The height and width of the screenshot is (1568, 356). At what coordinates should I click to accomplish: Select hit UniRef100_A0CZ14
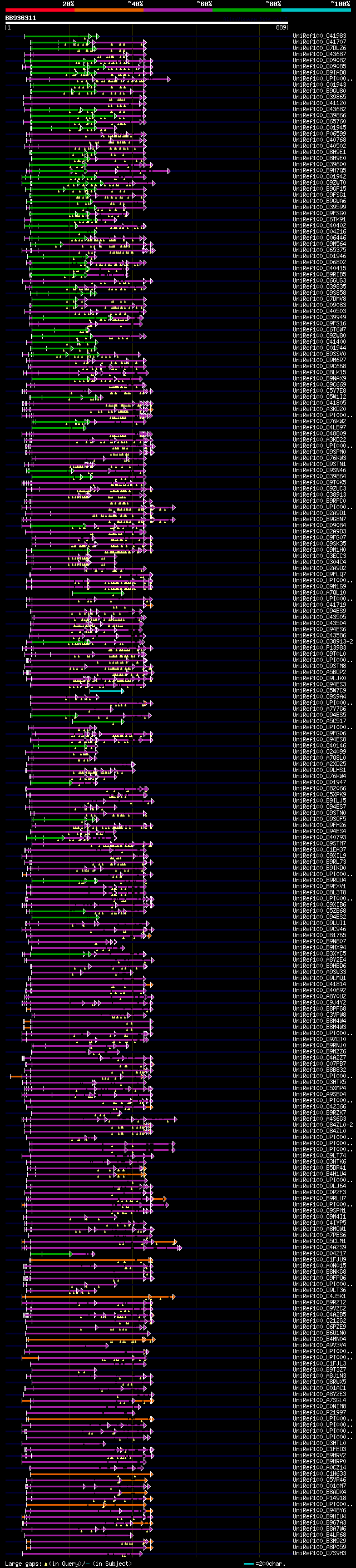[319, 1467]
